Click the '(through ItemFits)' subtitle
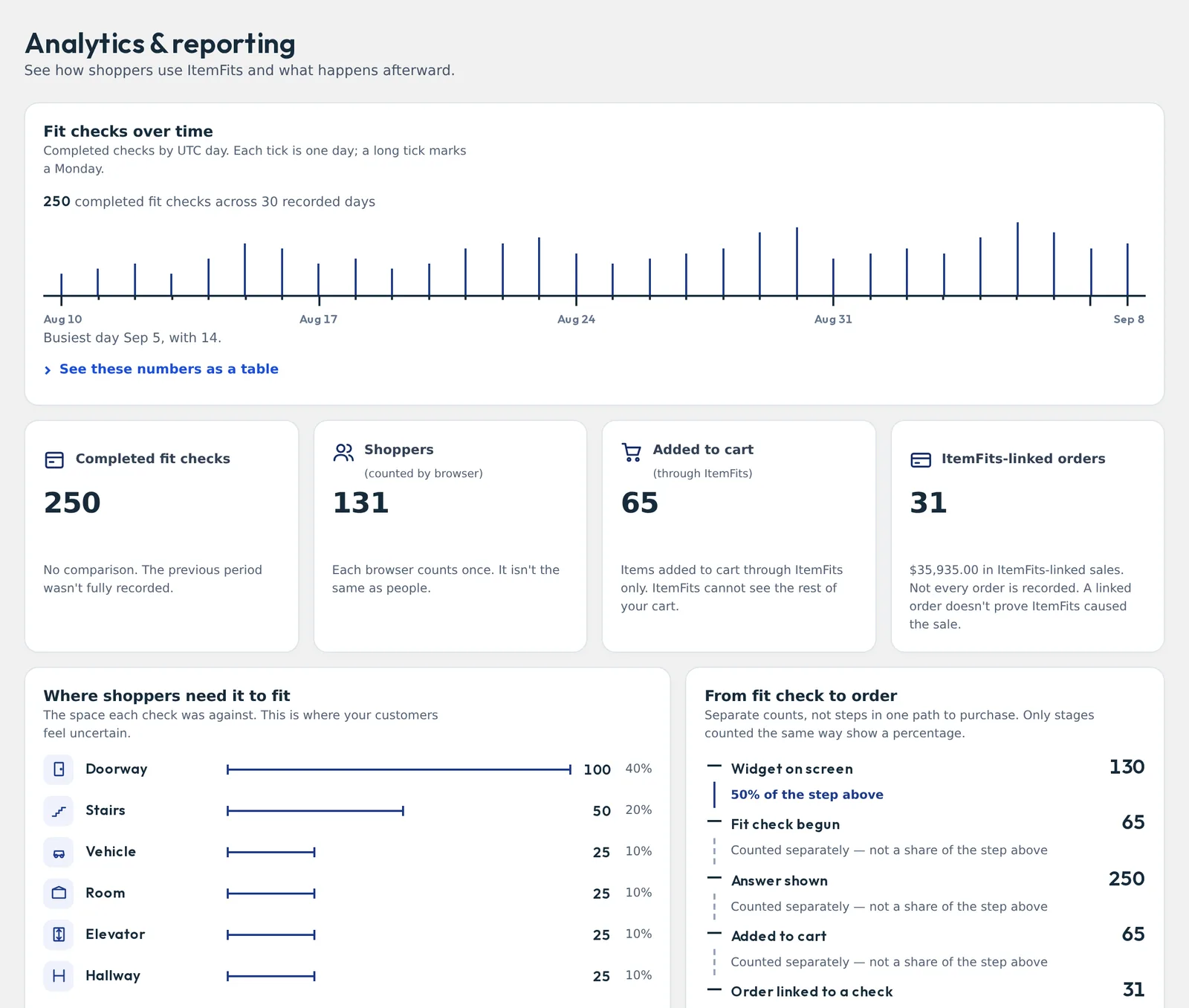This screenshot has height=1008, width=1189. click(702, 474)
